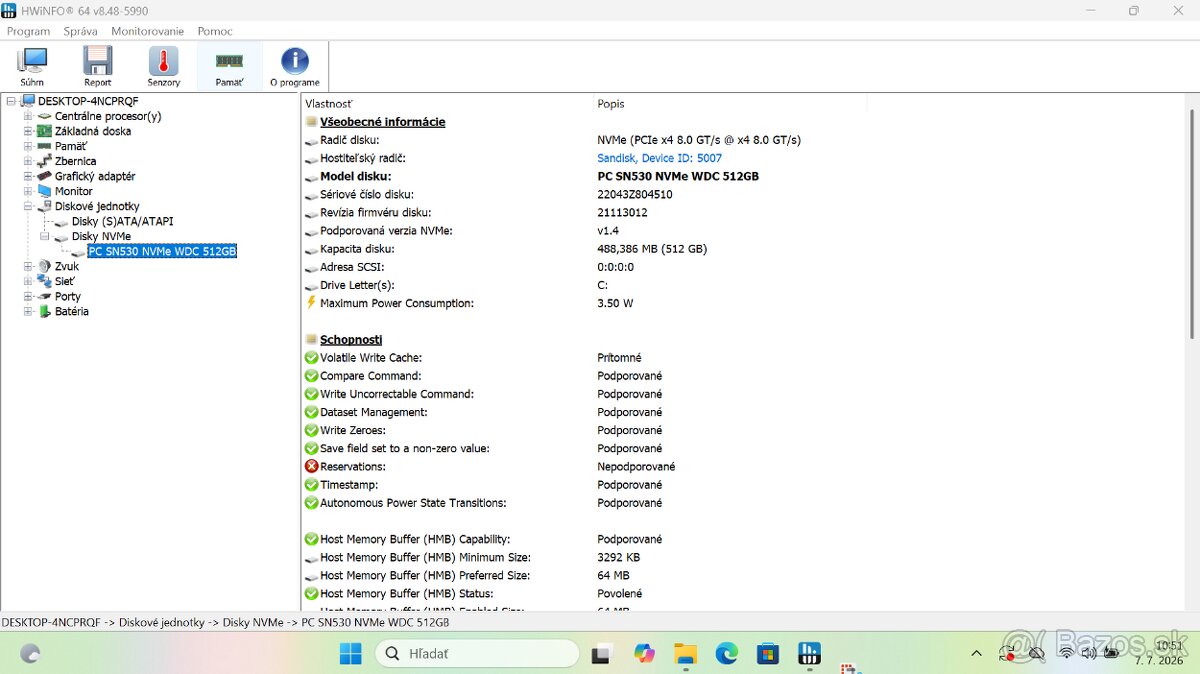
Task: Select the DESKTOP-4NCPRQF root tree item
Action: [x=88, y=101]
